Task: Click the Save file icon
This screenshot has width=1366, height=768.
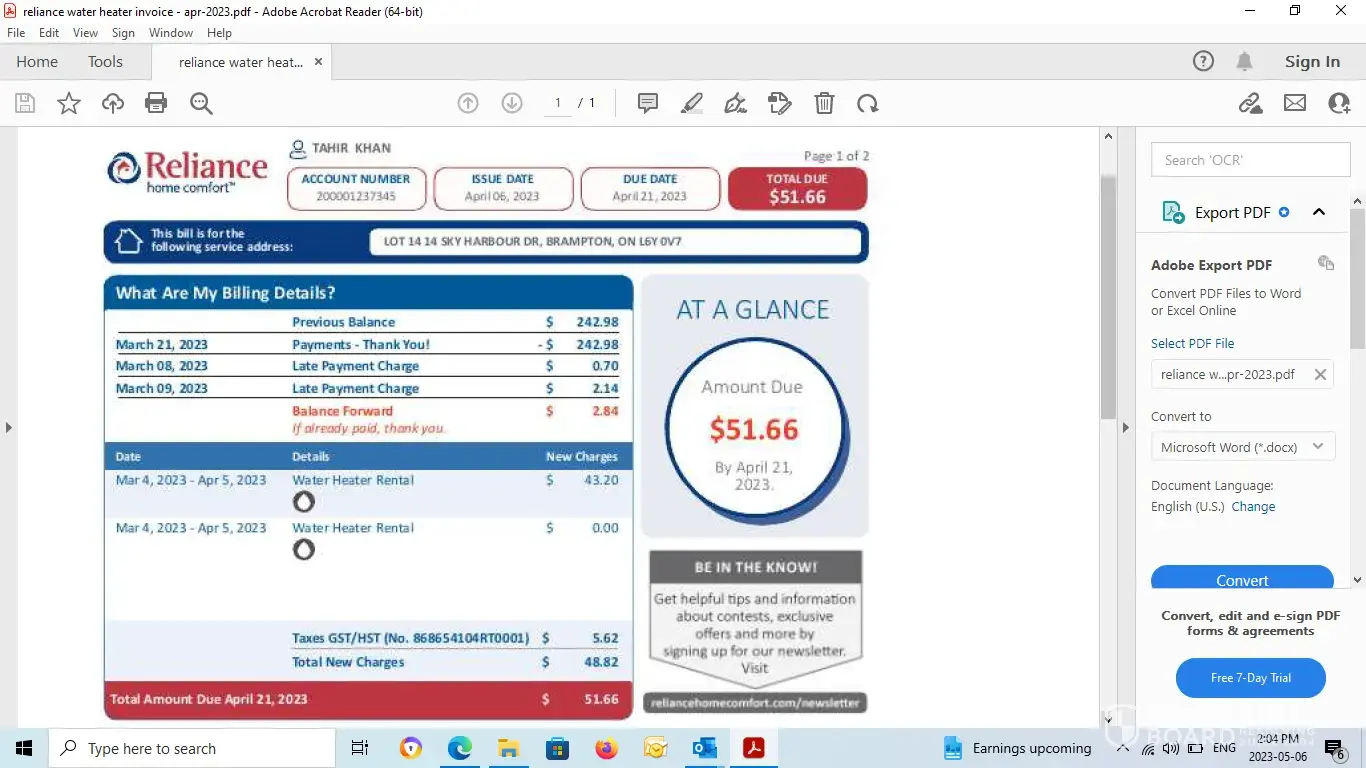Action: [25, 103]
